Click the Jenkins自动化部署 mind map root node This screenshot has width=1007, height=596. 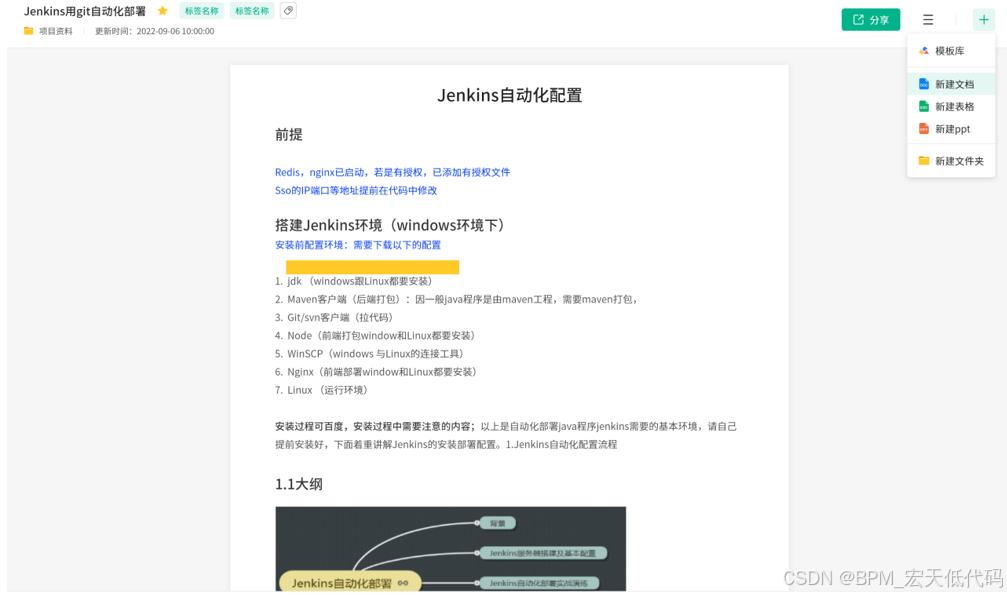[x=349, y=583]
